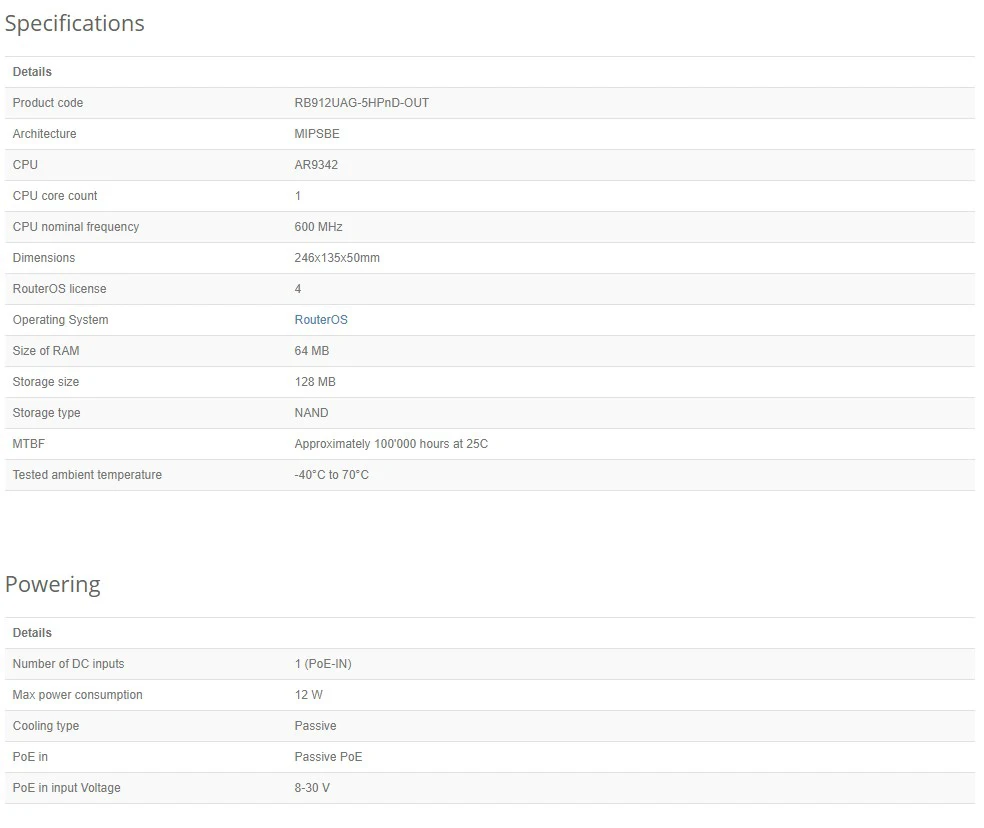Click the Storage type NAND value

point(311,412)
